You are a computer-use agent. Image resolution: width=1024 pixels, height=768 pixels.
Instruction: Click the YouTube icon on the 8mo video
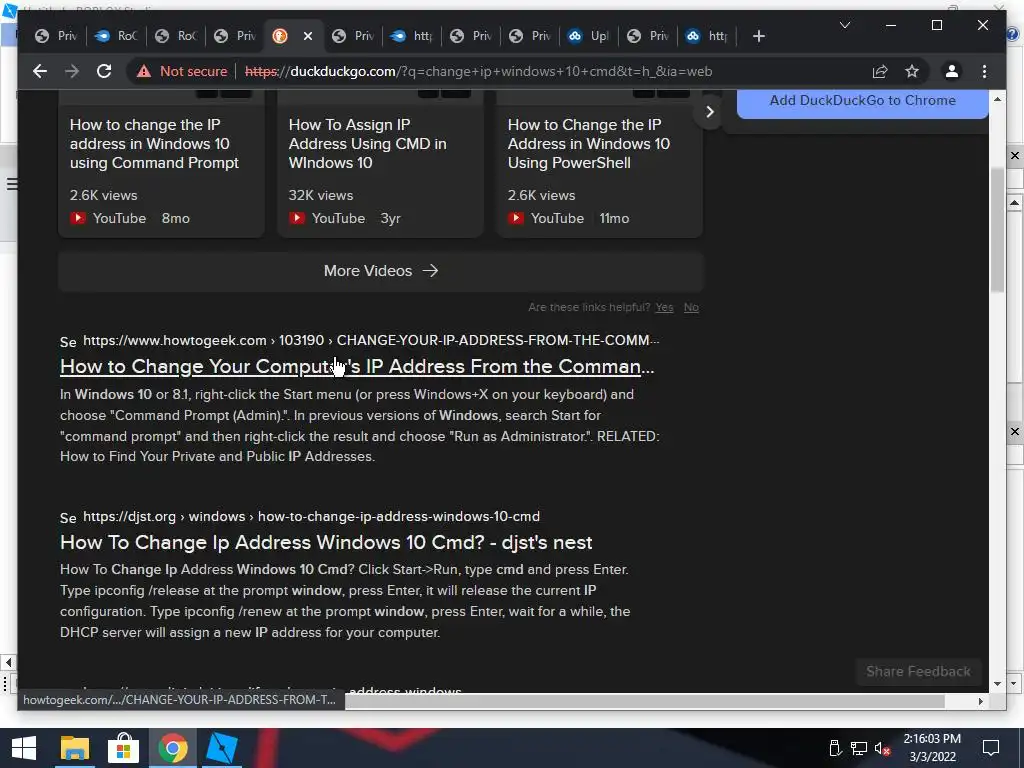pyautogui.click(x=78, y=218)
